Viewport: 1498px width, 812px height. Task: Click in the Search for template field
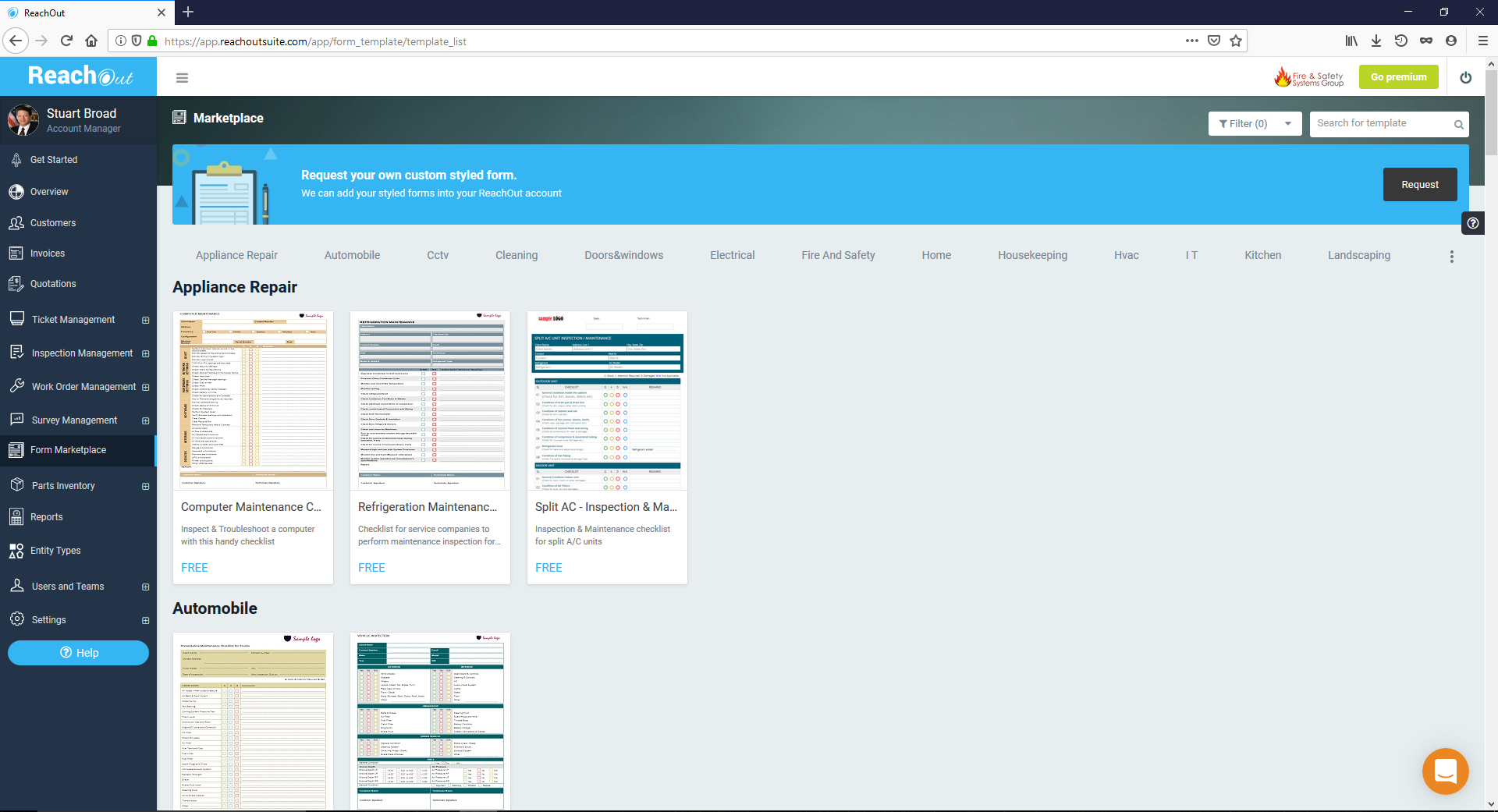(1381, 123)
